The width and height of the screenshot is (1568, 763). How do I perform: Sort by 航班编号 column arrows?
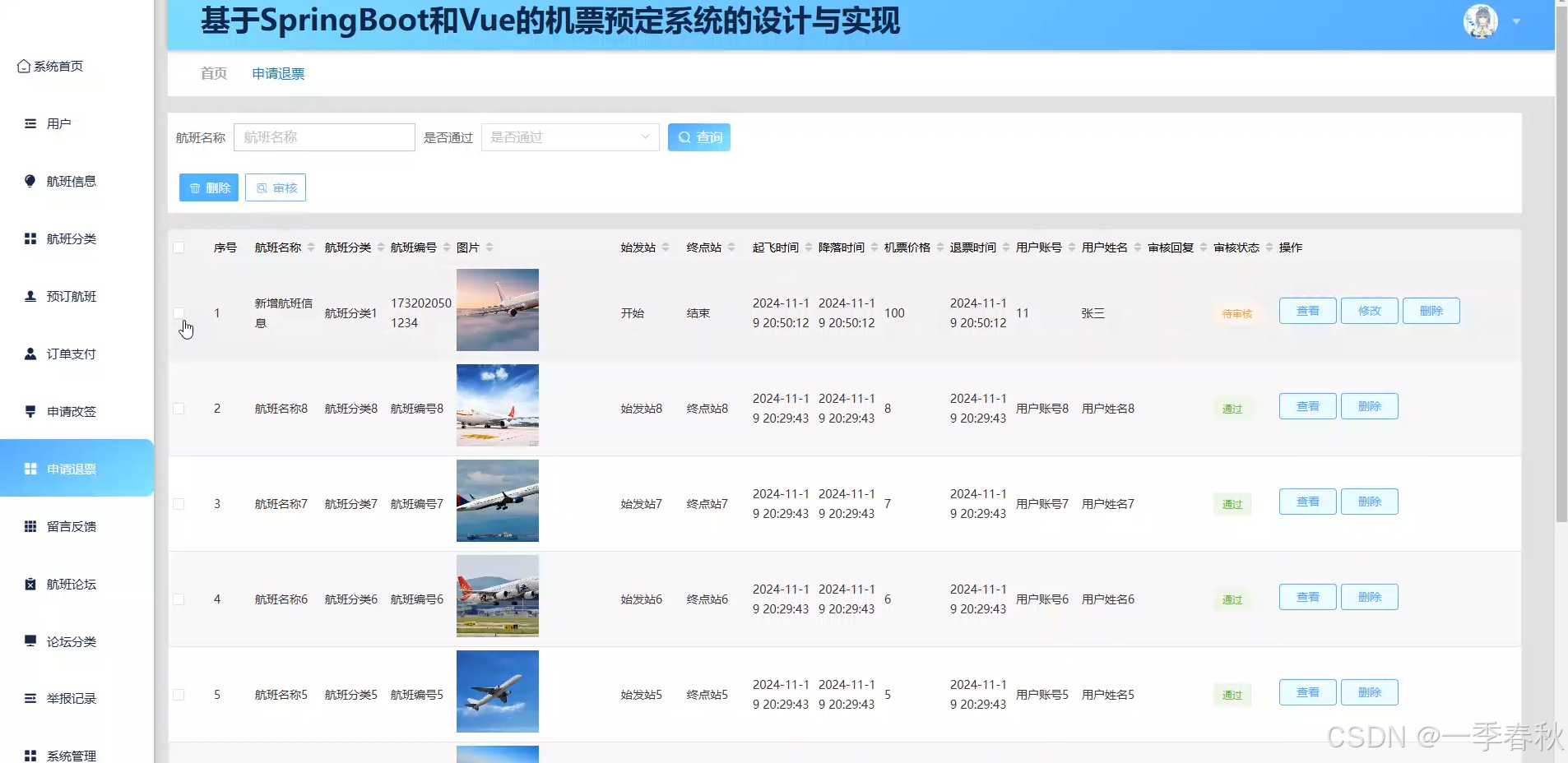(x=447, y=247)
